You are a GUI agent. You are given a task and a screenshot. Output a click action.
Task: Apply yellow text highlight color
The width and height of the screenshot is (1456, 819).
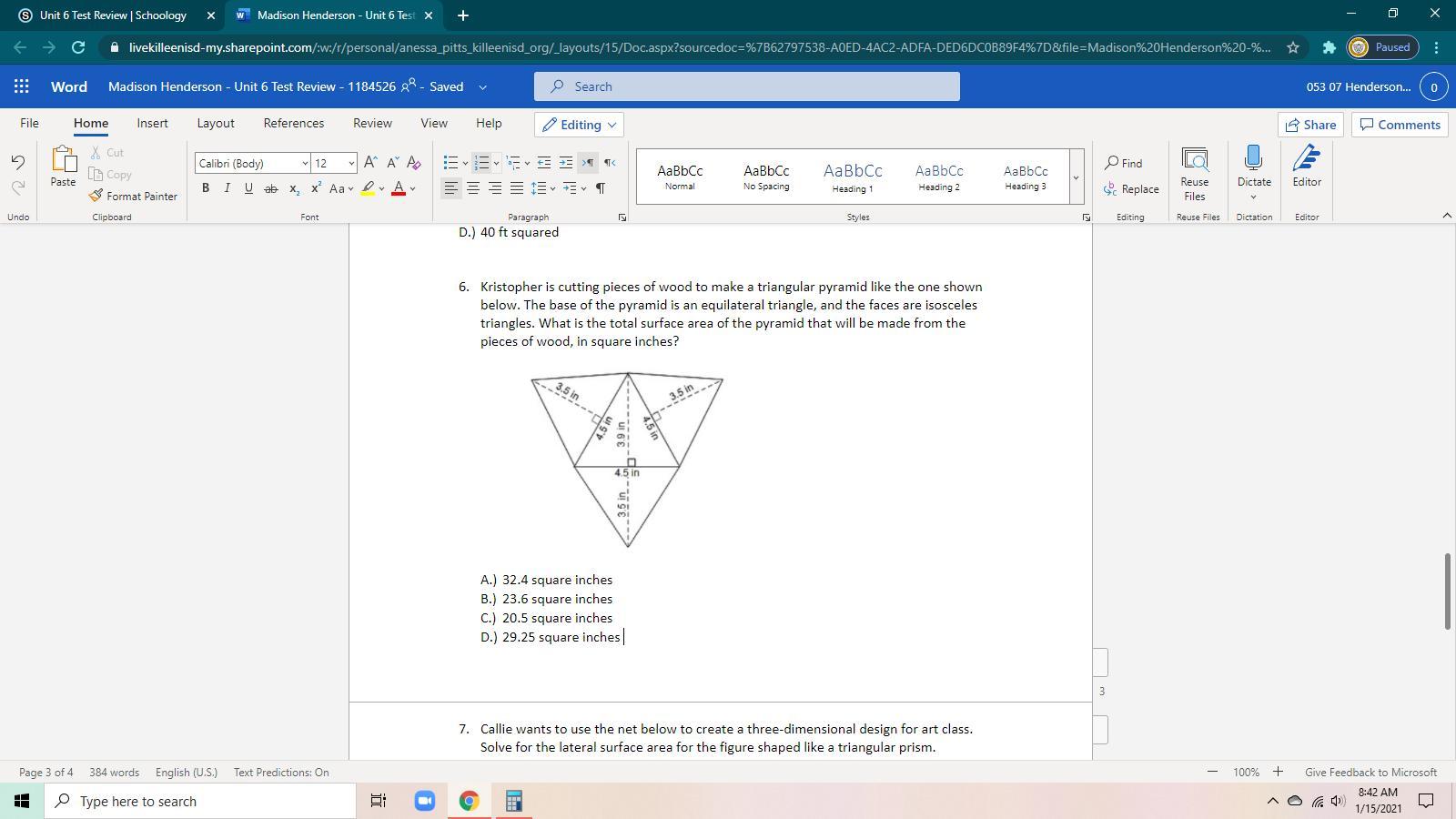[368, 188]
